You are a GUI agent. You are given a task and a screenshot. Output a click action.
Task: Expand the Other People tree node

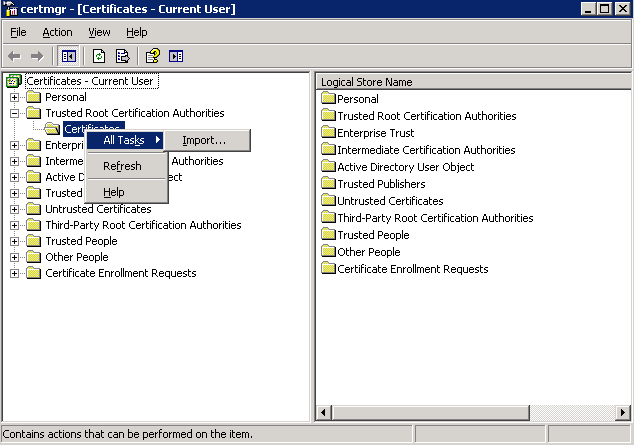click(x=14, y=257)
